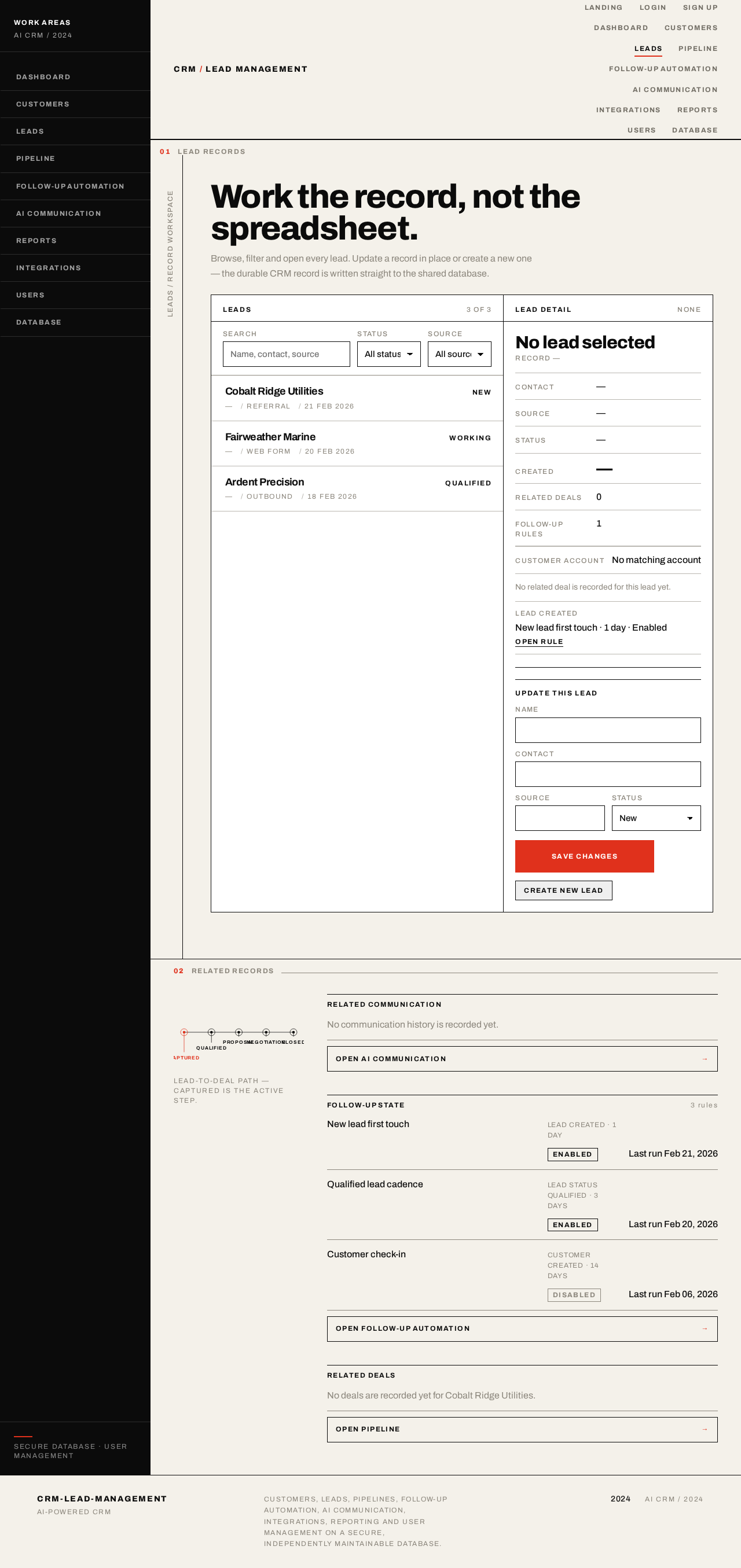Open Dashboard in the sidebar
This screenshot has height=1568, width=741.
tap(75, 78)
